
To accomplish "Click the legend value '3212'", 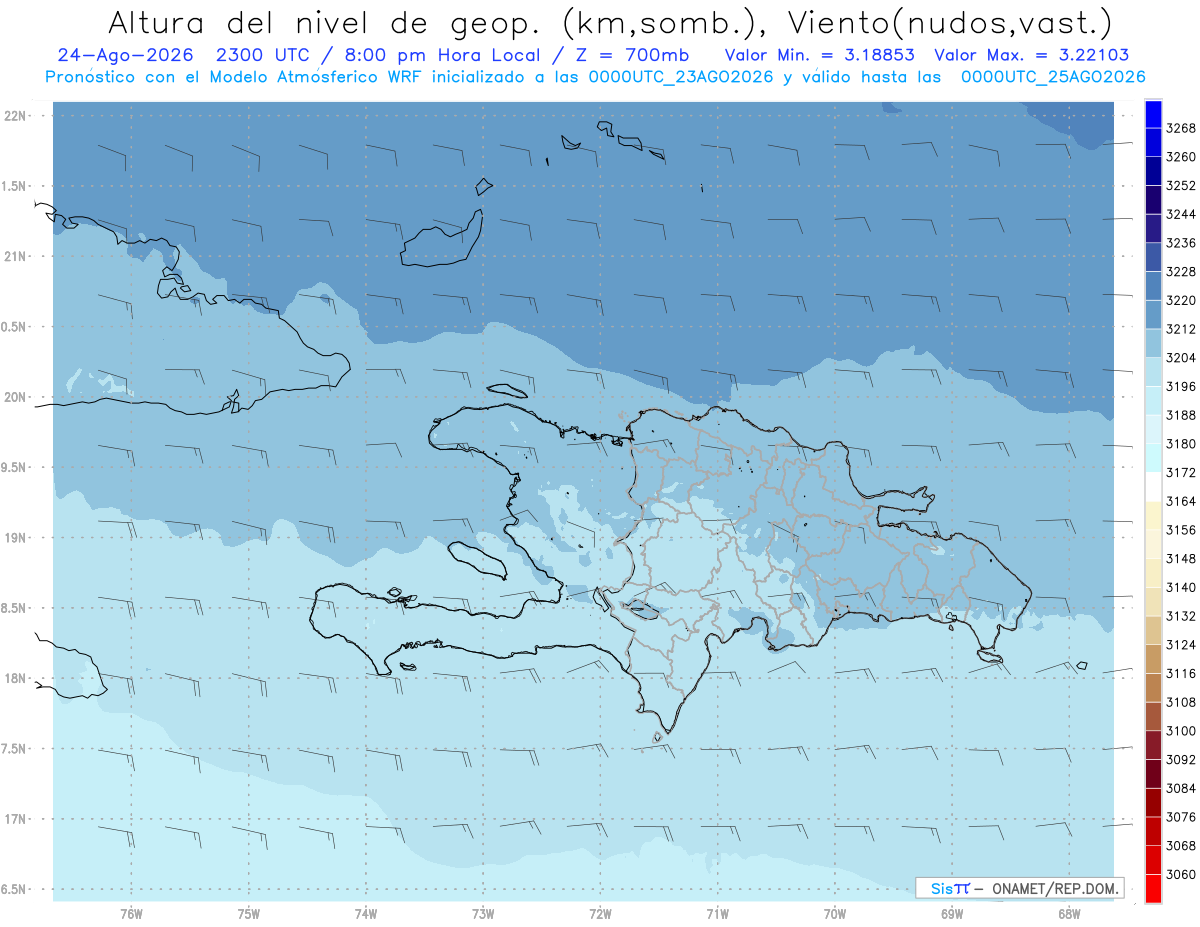I will click(1181, 328).
